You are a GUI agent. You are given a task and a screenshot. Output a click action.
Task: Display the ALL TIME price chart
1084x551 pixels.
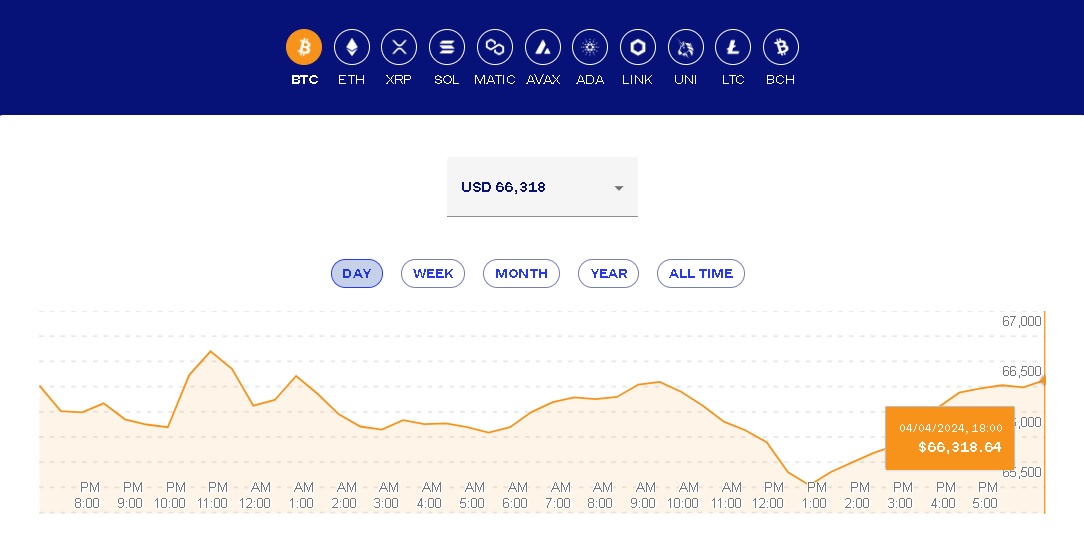click(700, 273)
